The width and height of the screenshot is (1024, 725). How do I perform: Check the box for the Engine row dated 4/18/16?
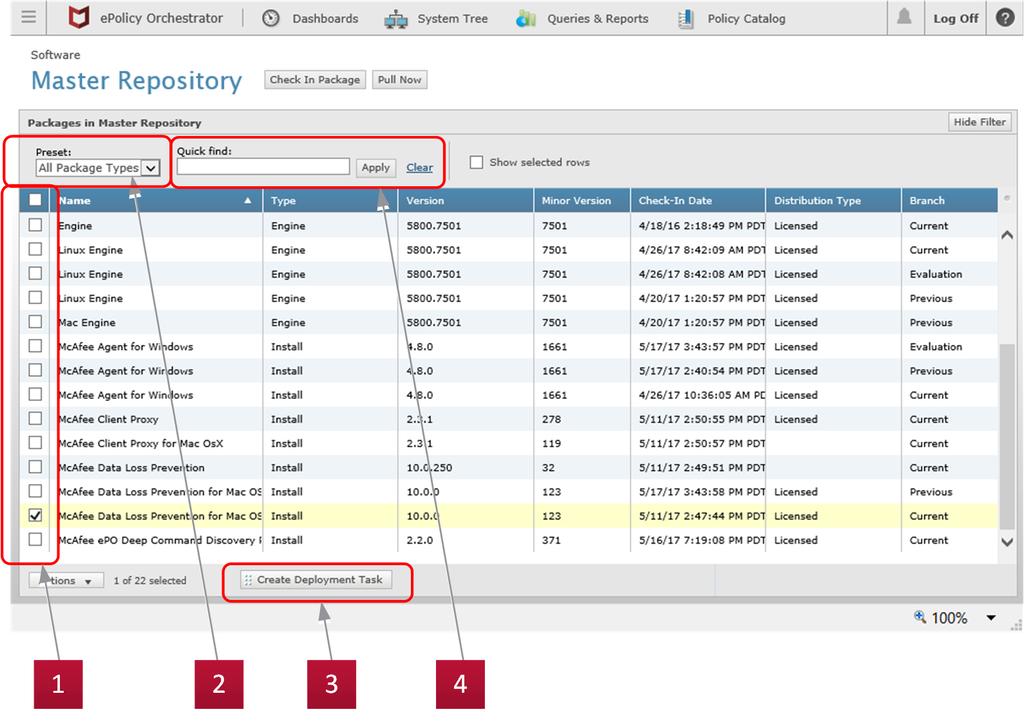(x=35, y=225)
